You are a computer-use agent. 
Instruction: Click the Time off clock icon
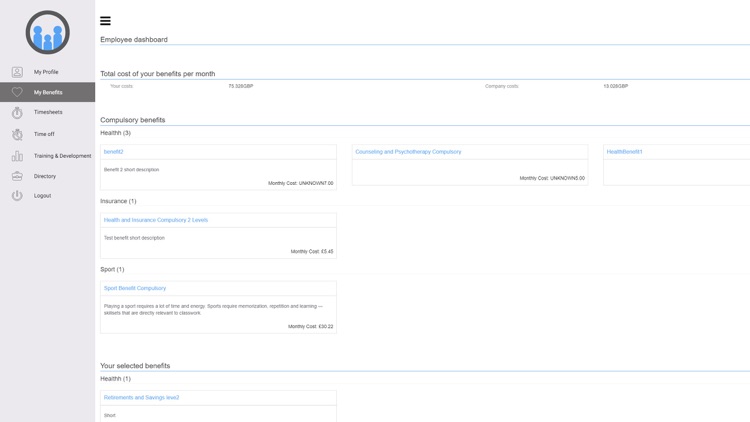click(17, 134)
